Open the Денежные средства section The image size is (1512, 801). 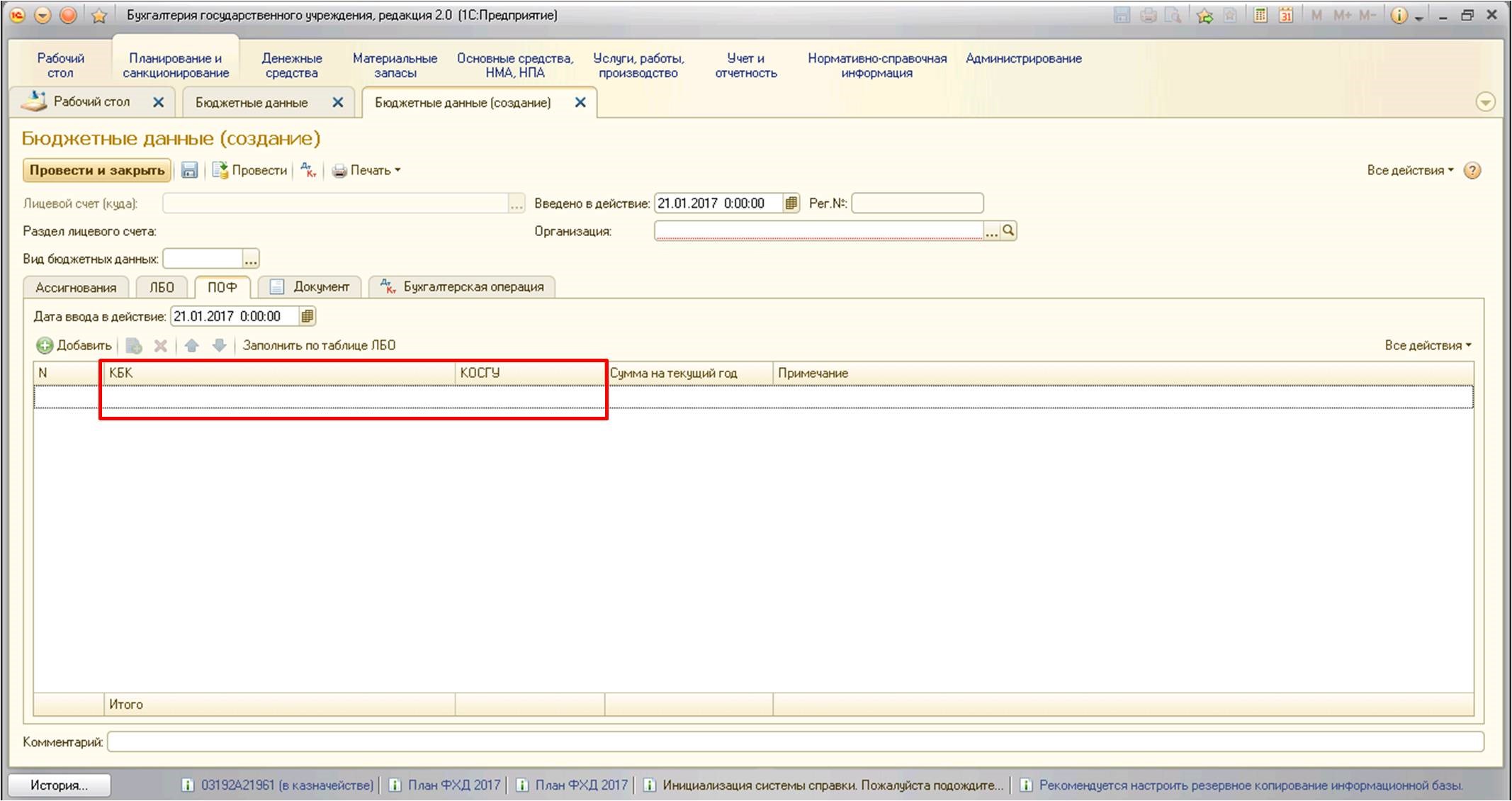point(291,65)
